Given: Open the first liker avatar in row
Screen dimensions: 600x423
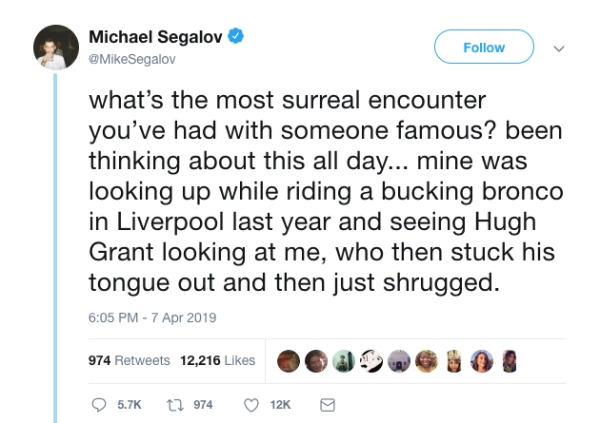Looking at the screenshot, I should (287, 360).
